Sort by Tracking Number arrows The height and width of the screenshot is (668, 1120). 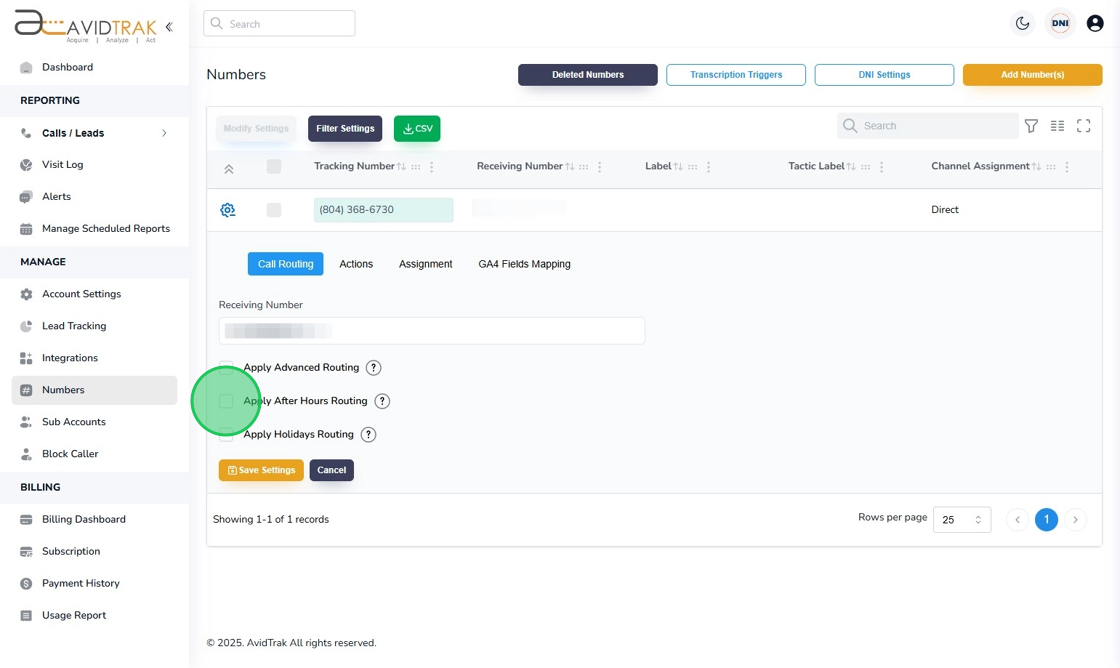pyautogui.click(x=401, y=166)
